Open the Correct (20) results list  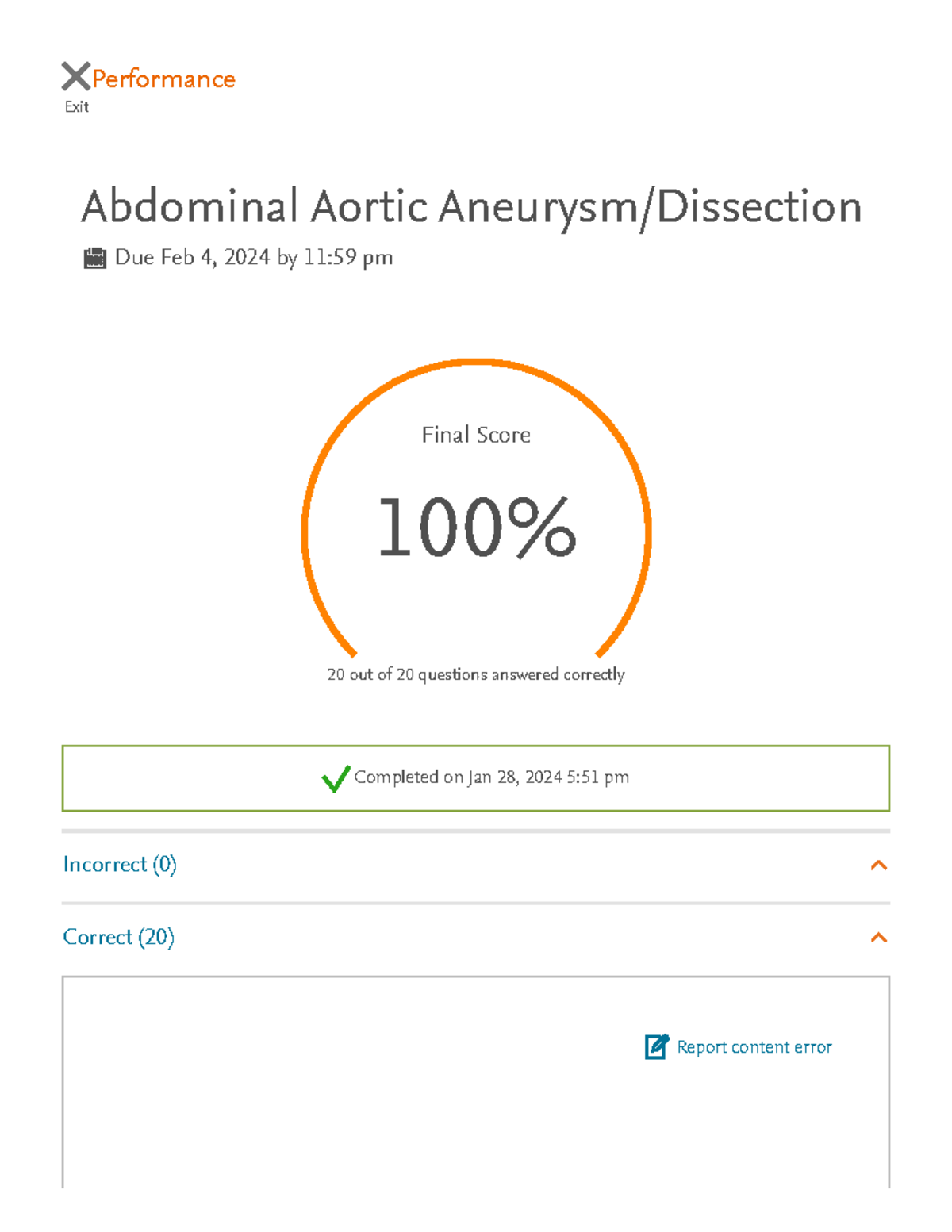[x=119, y=937]
